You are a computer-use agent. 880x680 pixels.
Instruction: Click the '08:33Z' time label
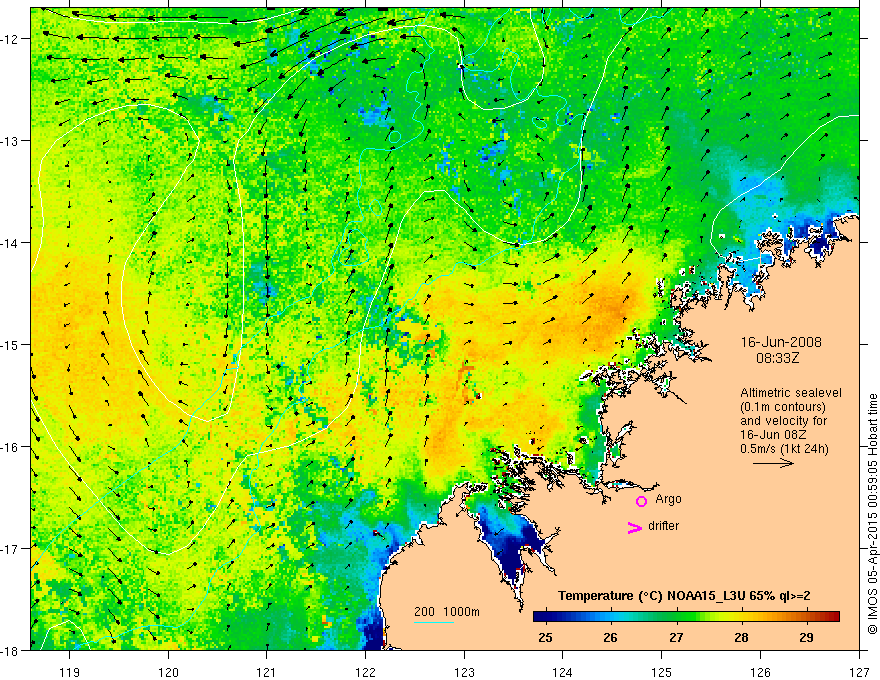pos(777,358)
